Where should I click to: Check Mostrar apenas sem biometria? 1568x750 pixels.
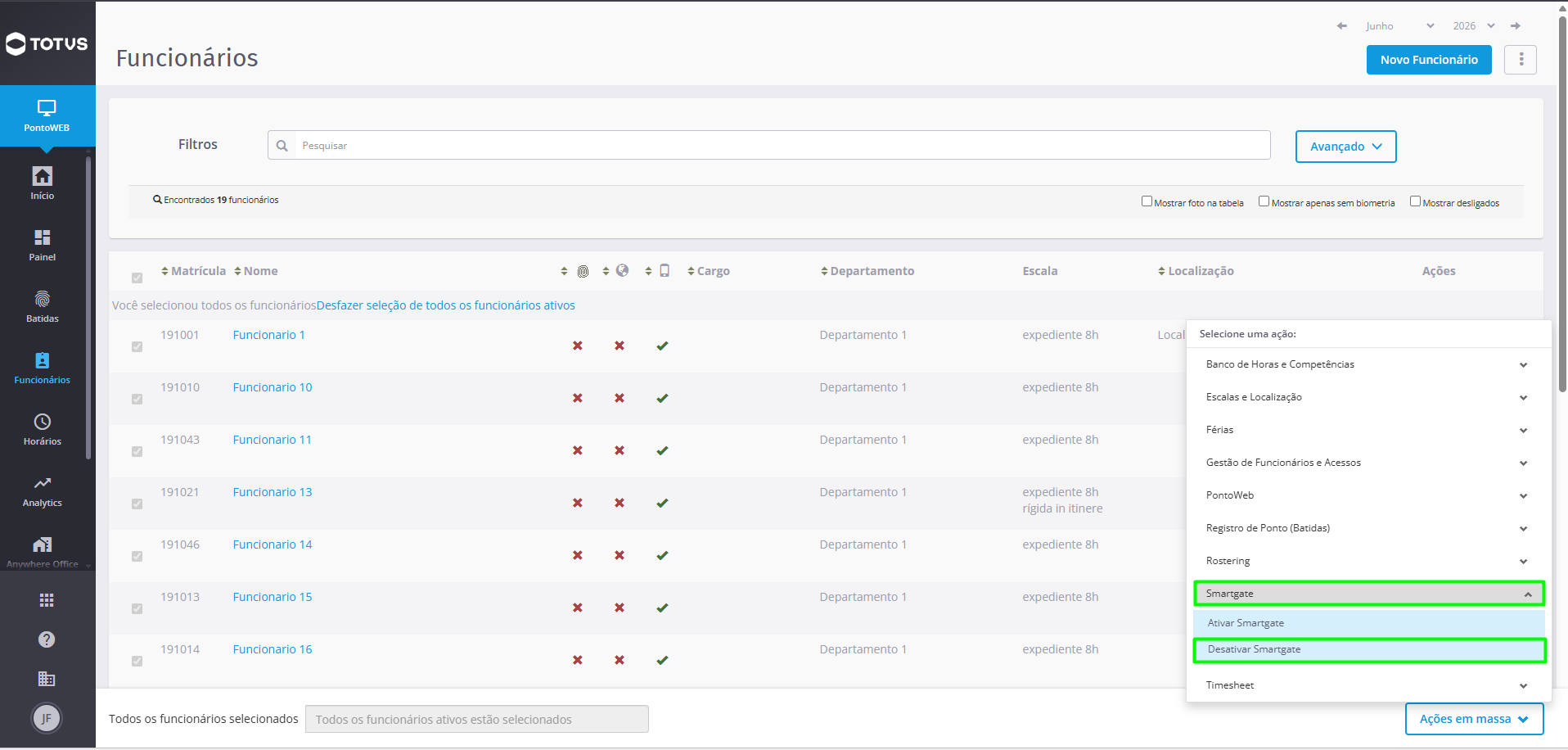(1264, 201)
